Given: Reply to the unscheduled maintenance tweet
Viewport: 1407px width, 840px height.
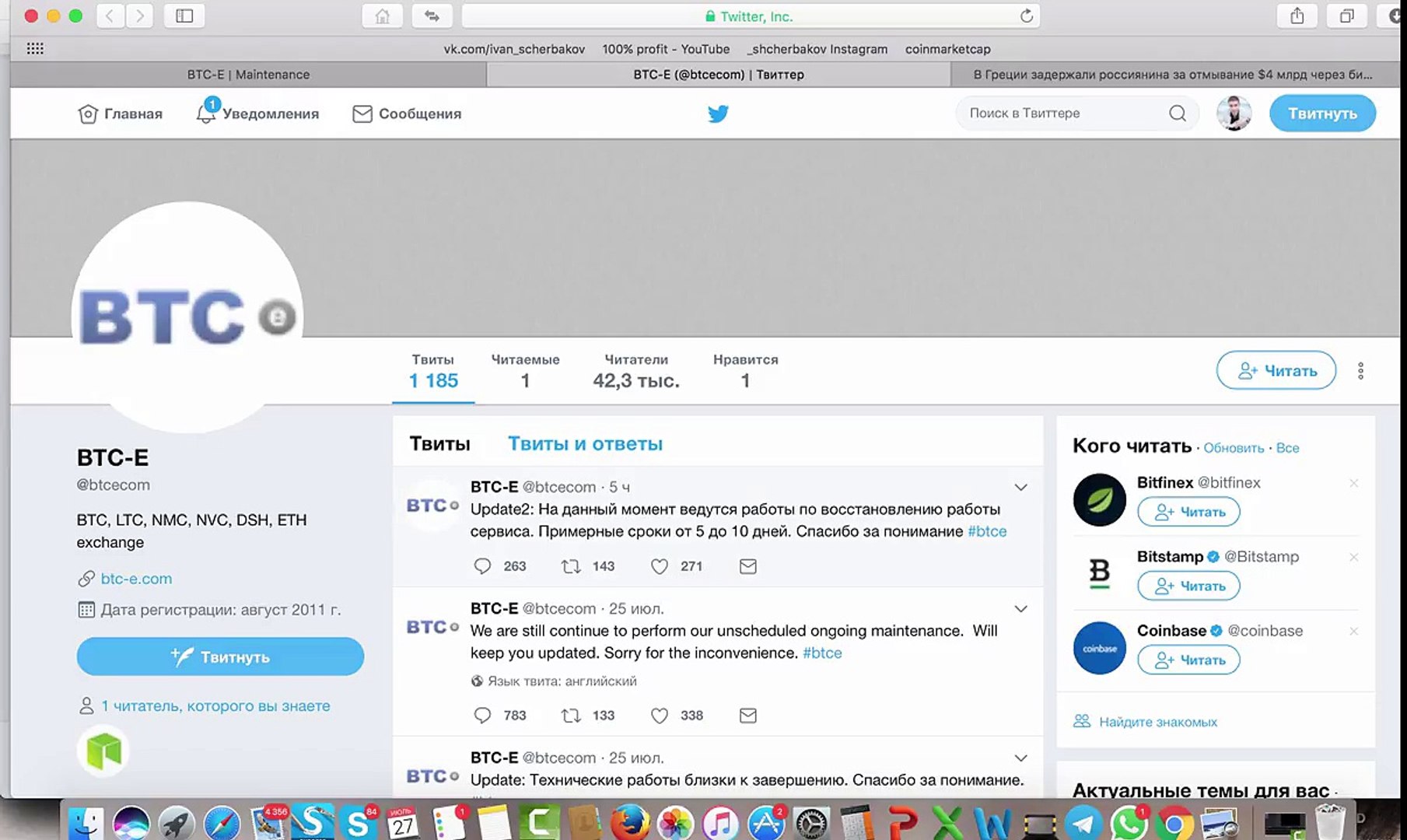Looking at the screenshot, I should click(482, 716).
